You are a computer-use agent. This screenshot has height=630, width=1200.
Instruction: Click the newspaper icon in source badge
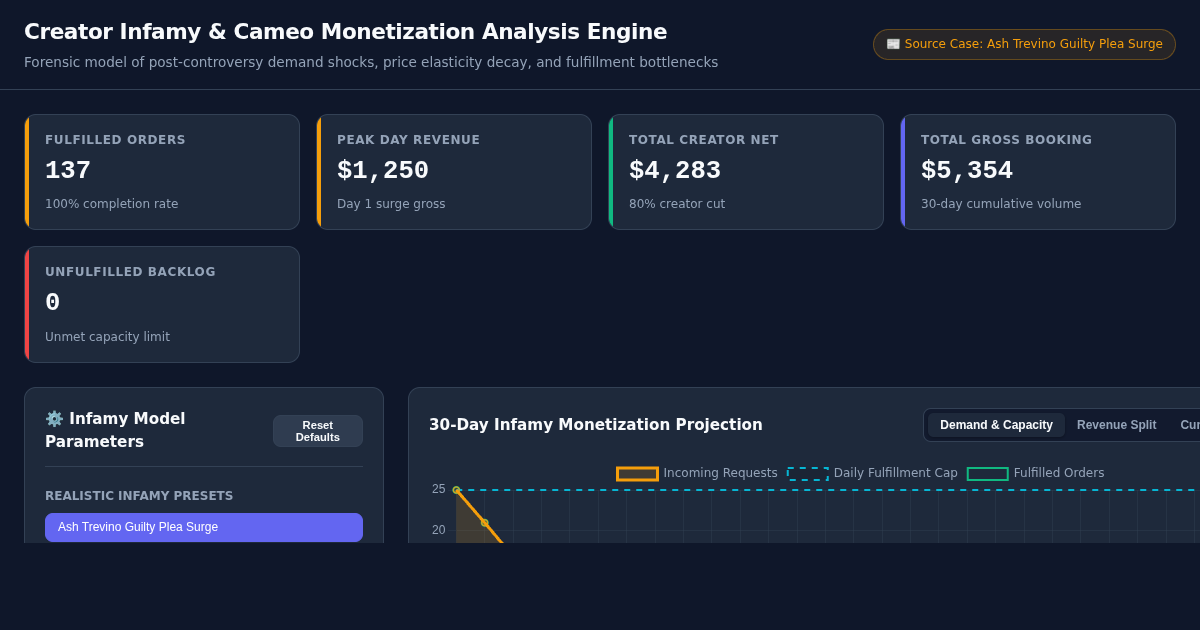[893, 44]
